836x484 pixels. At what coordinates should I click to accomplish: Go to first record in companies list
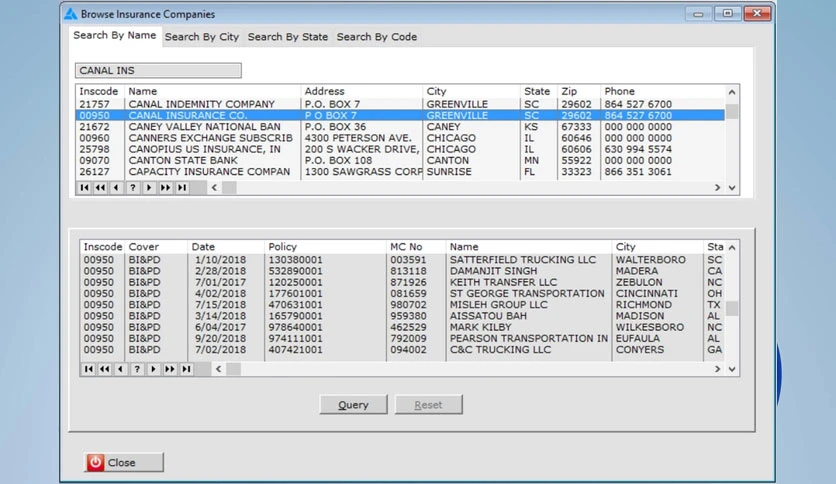coord(84,188)
